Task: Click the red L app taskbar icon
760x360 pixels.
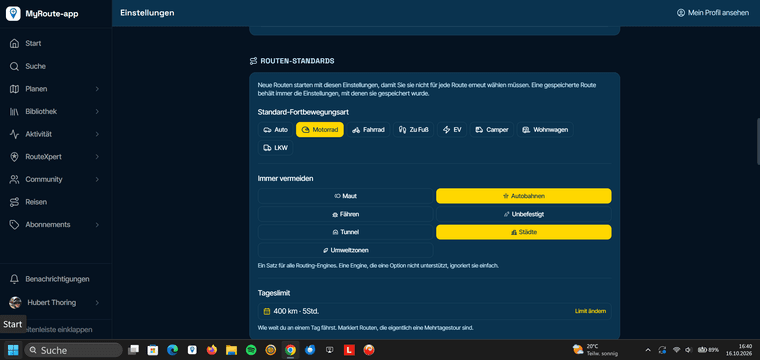Action: click(x=349, y=350)
